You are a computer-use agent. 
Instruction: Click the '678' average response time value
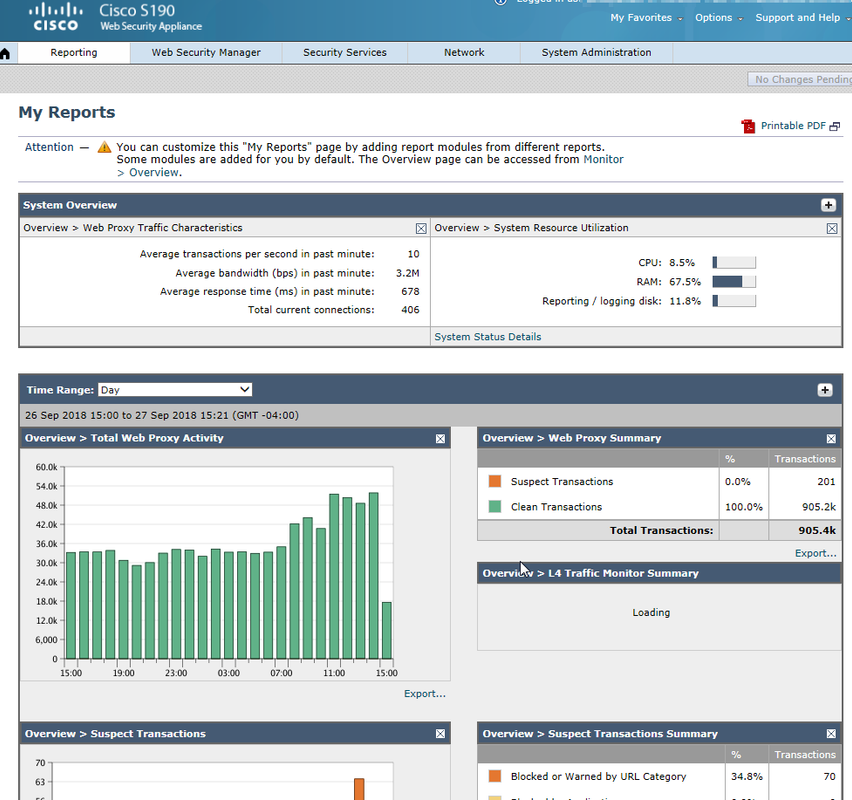pyautogui.click(x=410, y=292)
